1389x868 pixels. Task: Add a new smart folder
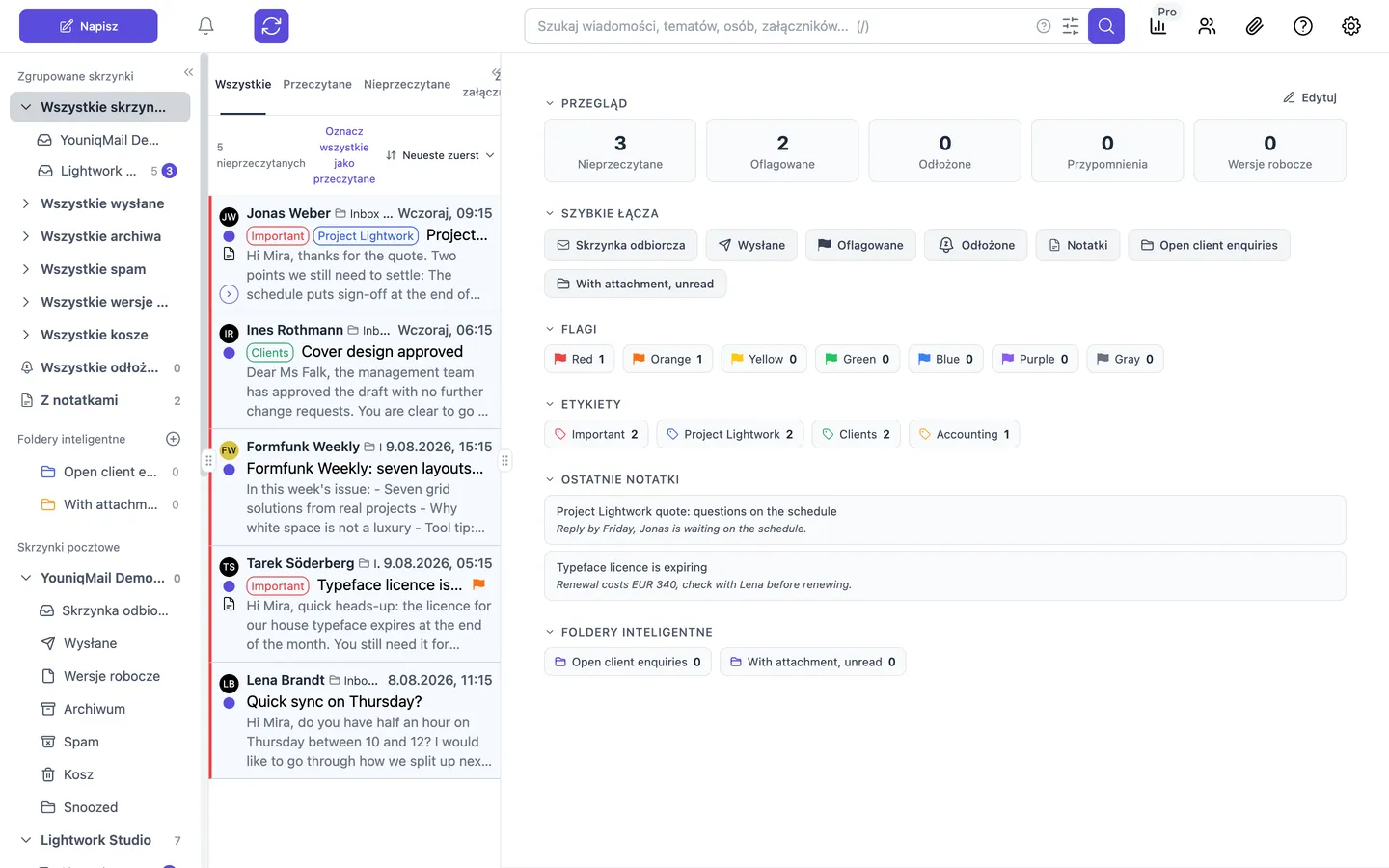coord(174,439)
